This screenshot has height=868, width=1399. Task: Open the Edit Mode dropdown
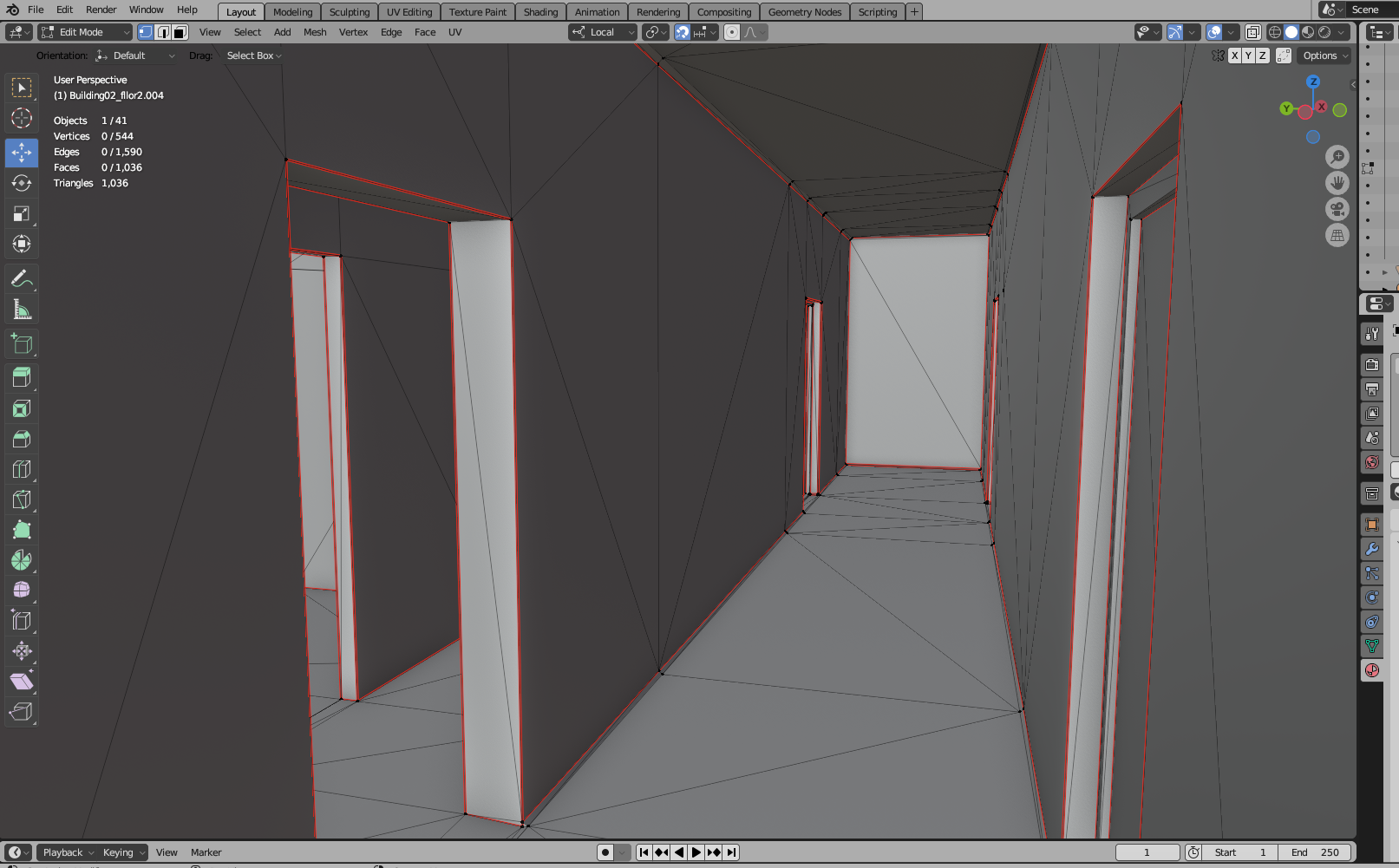(85, 32)
